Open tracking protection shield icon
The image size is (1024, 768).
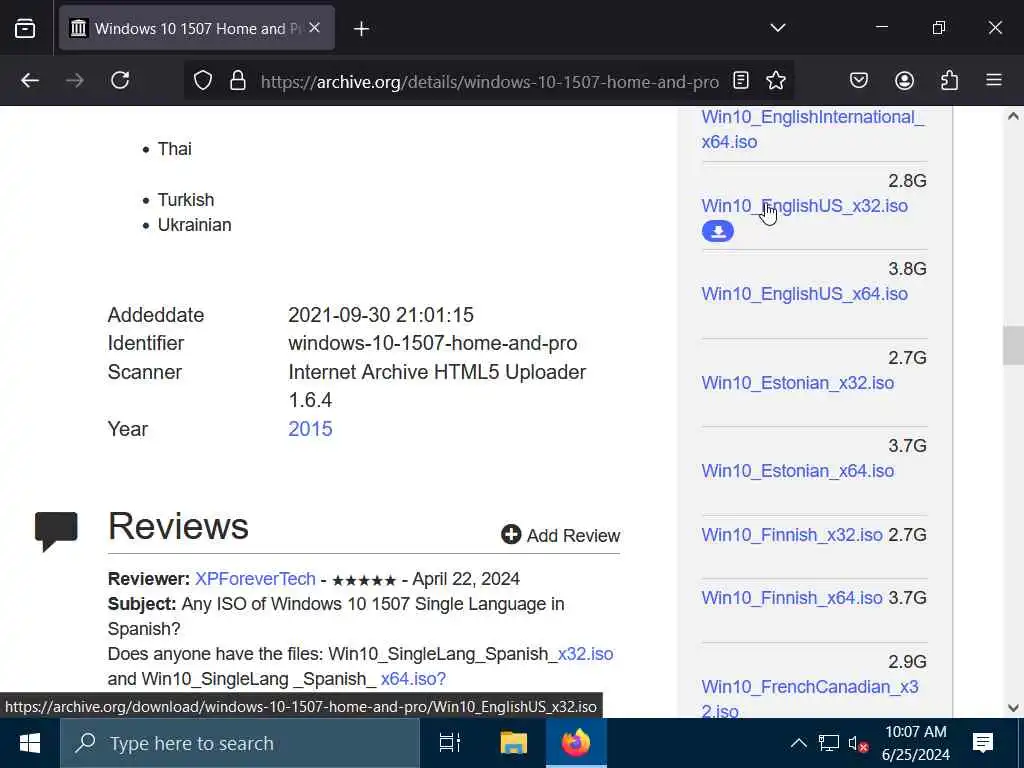pos(203,80)
